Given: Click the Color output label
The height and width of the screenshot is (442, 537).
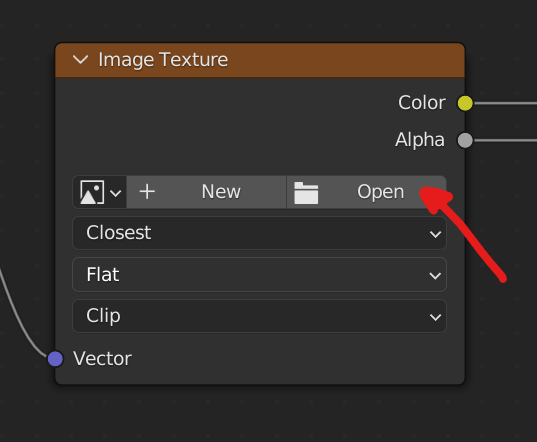Looking at the screenshot, I should click(x=422, y=103).
